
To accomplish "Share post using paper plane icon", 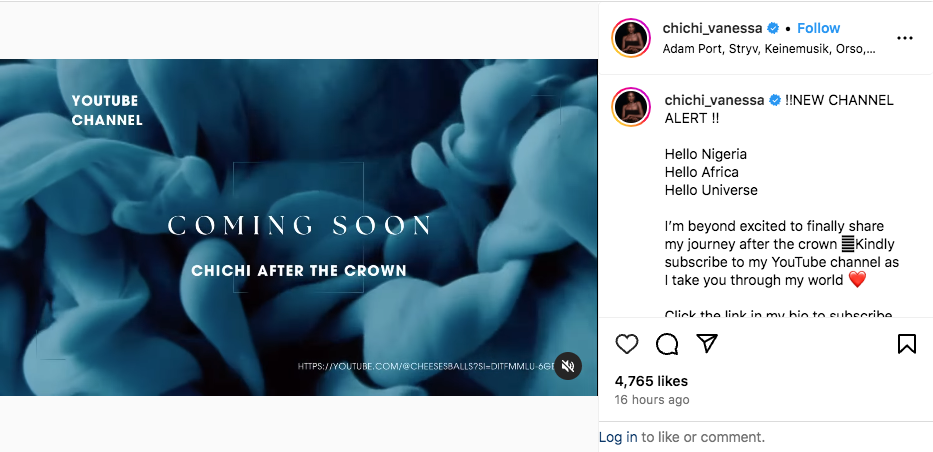I will pos(707,344).
